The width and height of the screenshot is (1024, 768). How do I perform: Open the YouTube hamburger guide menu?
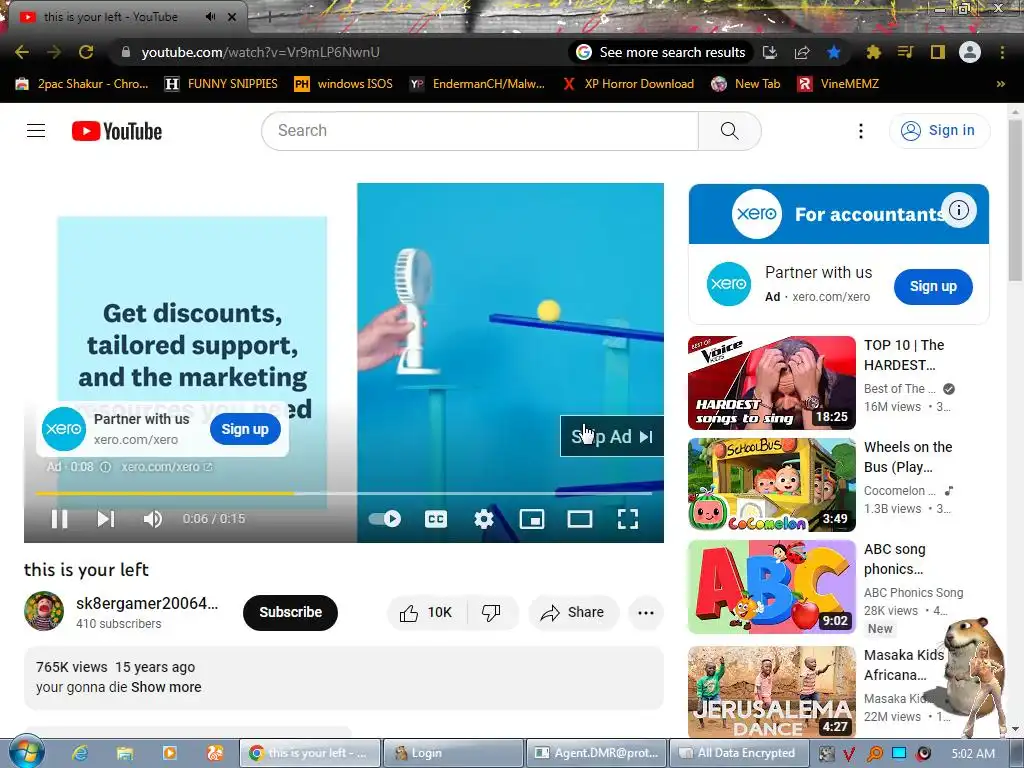[36, 131]
